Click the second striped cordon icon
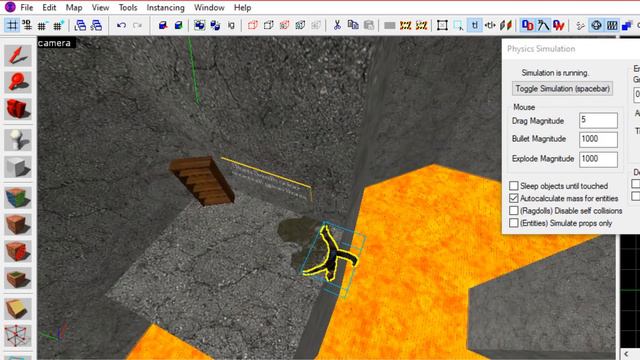640x360 pixels. (x=421, y=25)
